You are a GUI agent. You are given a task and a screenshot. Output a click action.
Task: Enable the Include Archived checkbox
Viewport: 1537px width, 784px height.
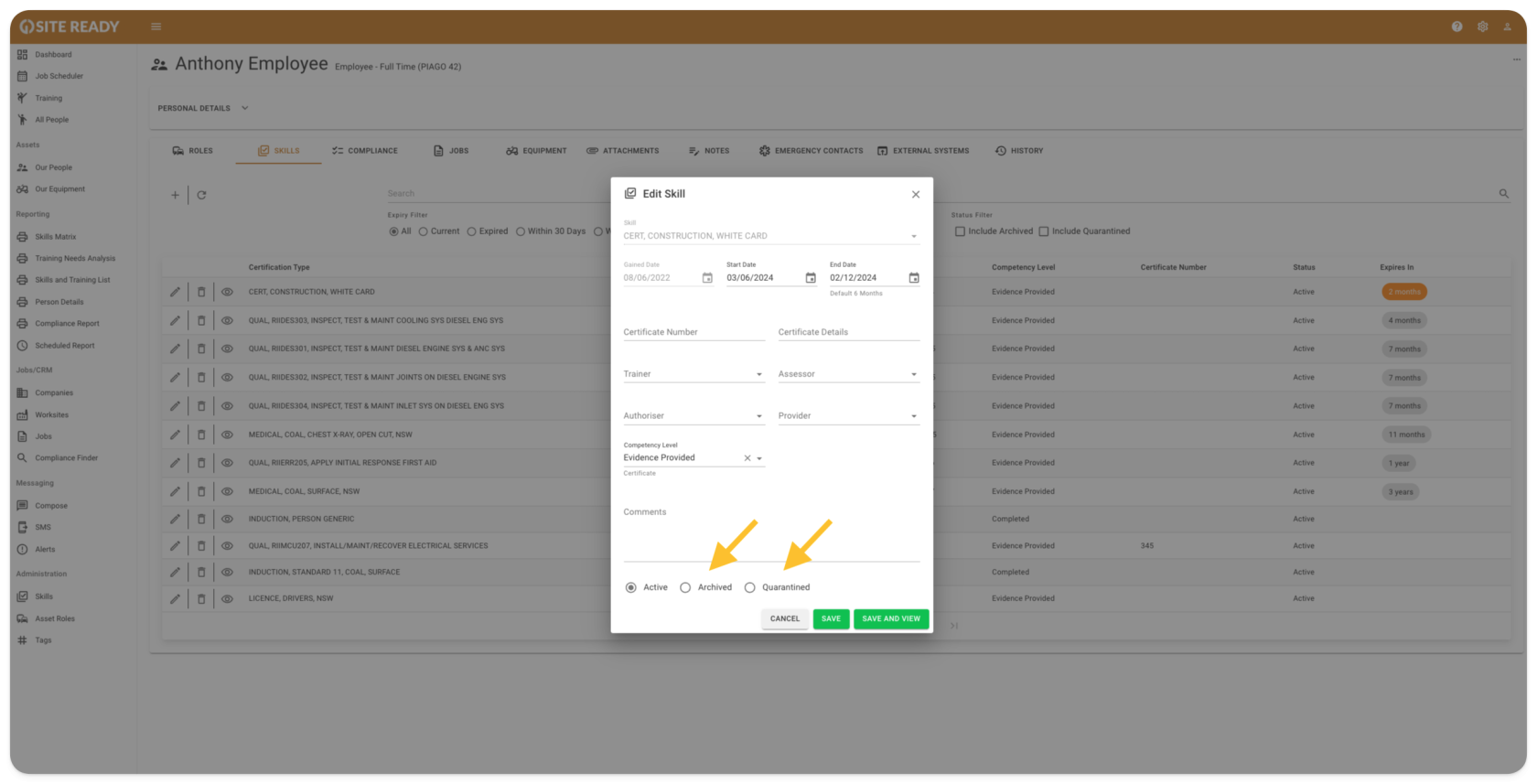coord(960,231)
